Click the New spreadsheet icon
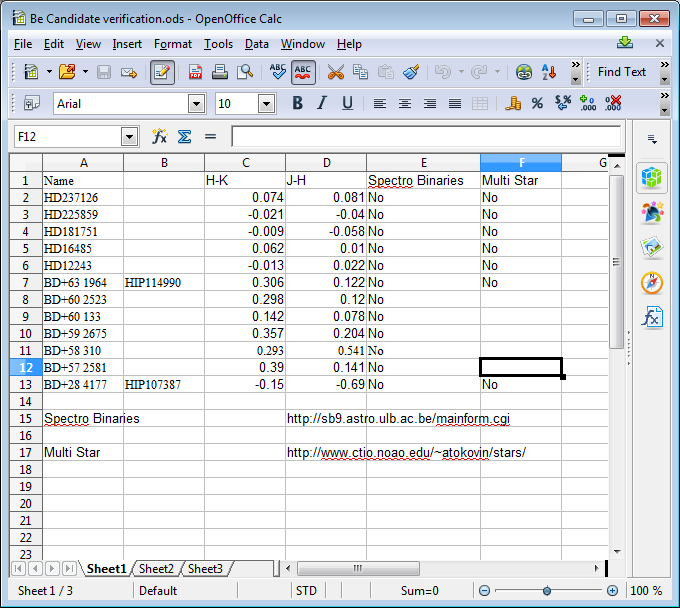Viewport: 680px width, 608px height. [31, 72]
